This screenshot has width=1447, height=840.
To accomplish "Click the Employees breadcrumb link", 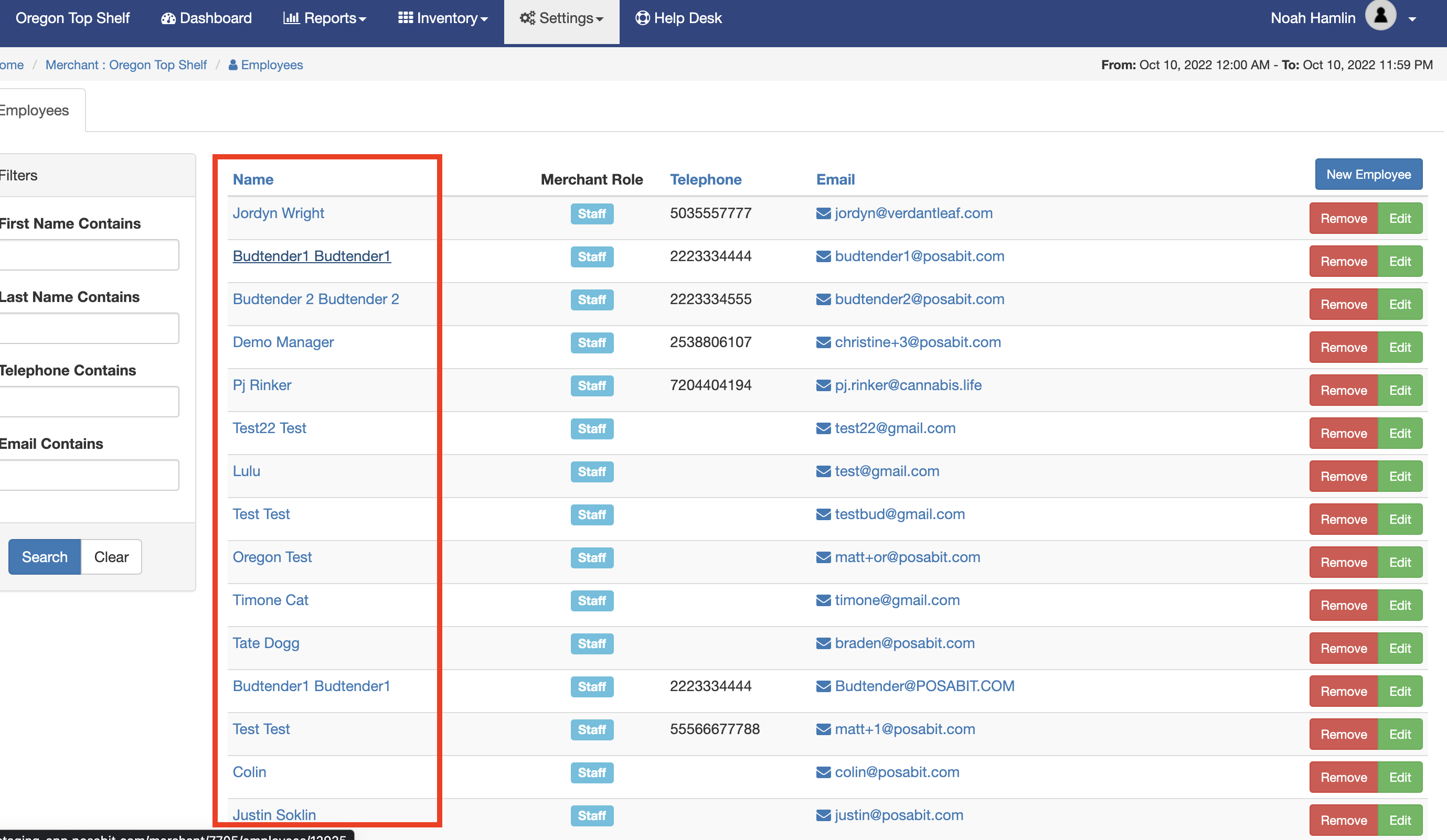I will coord(266,65).
